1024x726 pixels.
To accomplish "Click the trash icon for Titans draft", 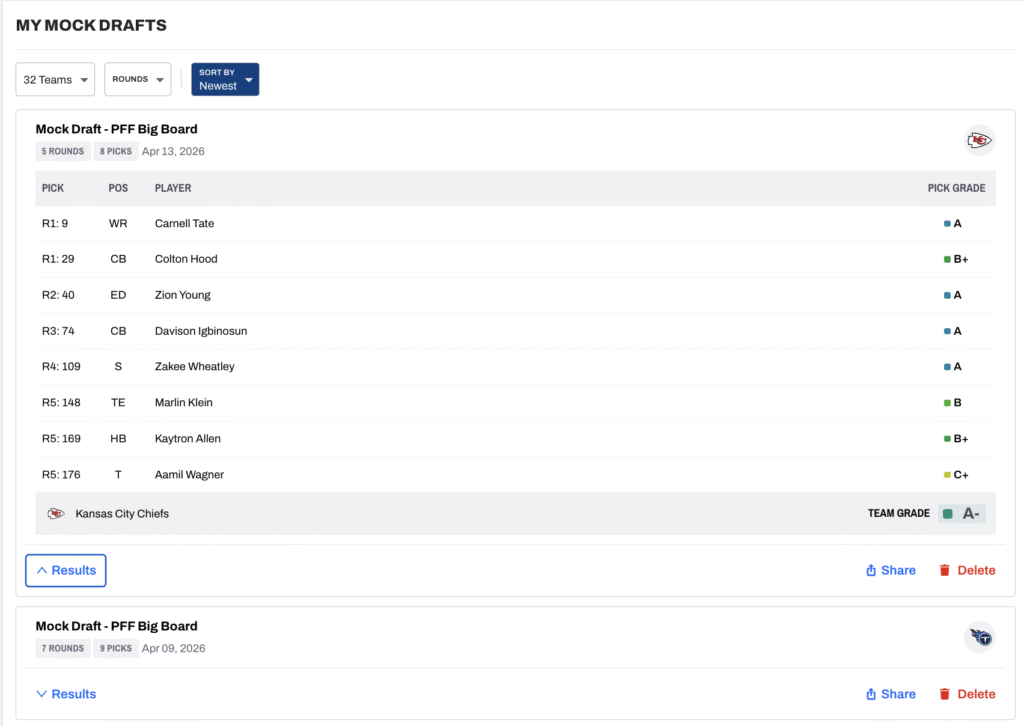I will click(944, 694).
